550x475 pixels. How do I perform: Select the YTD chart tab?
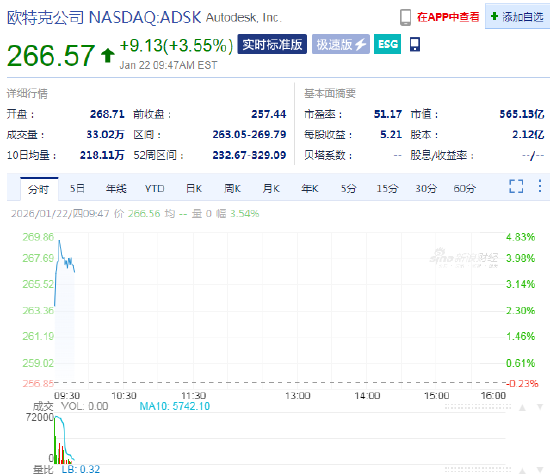(155, 189)
